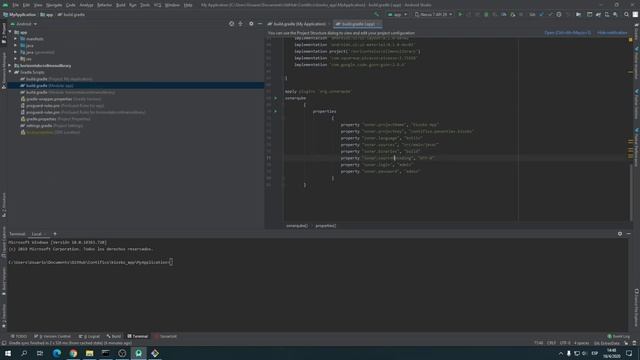Collapse the app module tree node
640x360 pixels.
coord(10,32)
